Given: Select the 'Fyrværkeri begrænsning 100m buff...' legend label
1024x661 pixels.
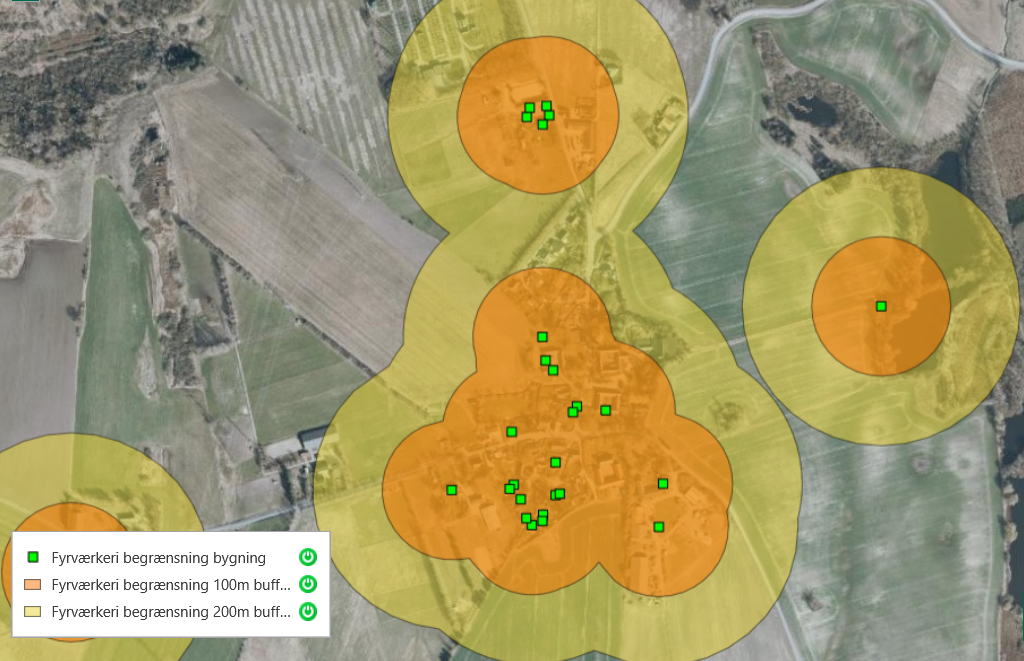Looking at the screenshot, I should click(x=170, y=584).
